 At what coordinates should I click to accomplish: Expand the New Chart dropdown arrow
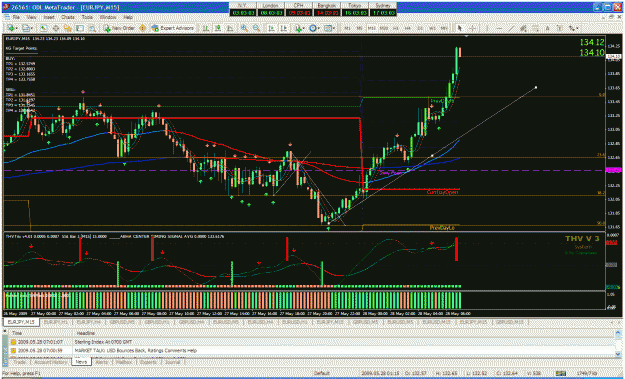pos(17,28)
